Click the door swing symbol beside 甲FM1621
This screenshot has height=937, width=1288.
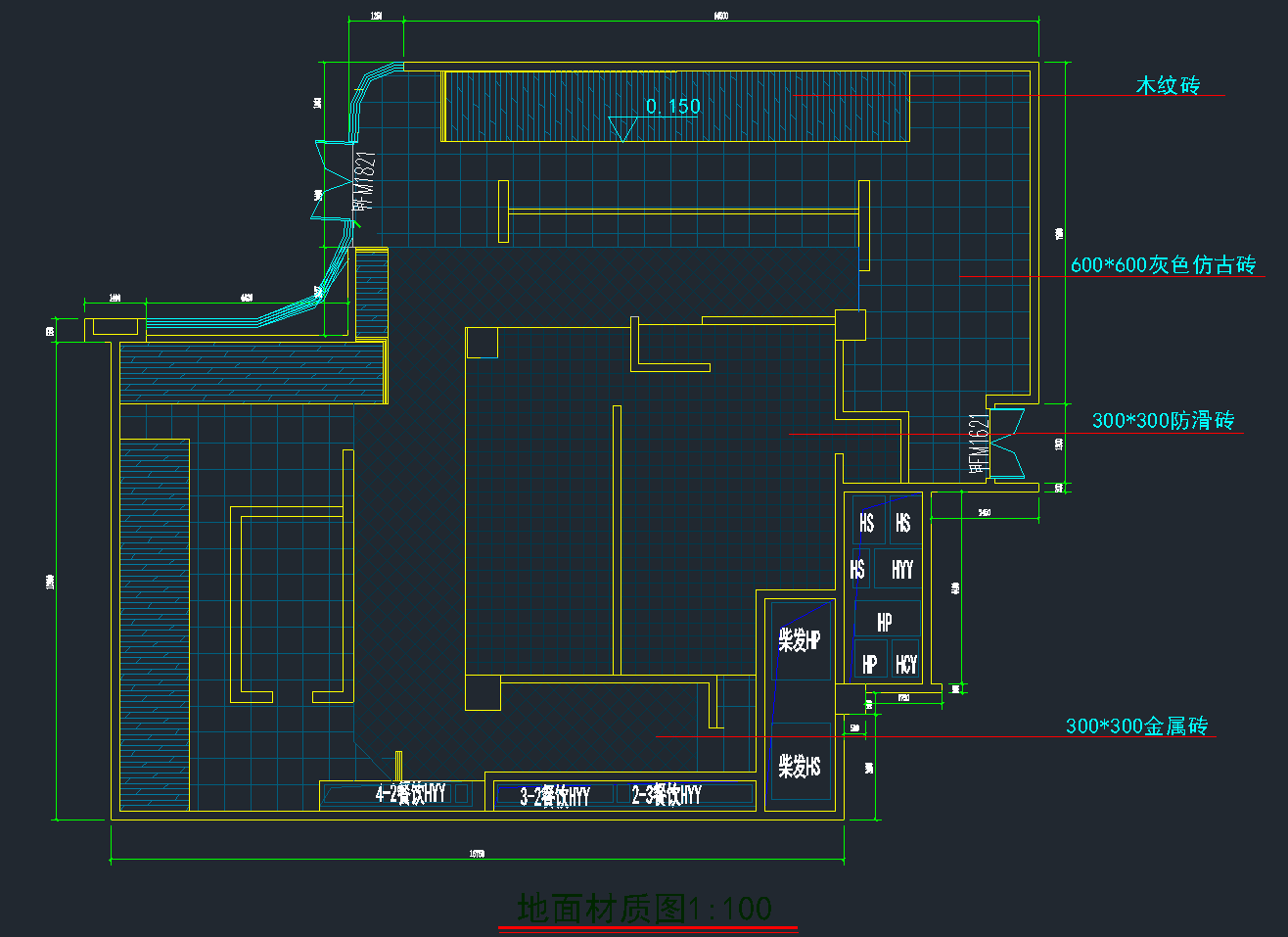tap(1007, 444)
